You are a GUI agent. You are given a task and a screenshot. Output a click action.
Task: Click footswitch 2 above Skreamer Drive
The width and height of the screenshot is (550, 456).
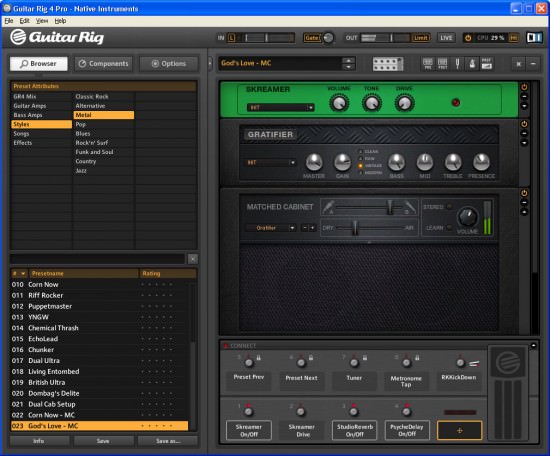click(x=301, y=411)
